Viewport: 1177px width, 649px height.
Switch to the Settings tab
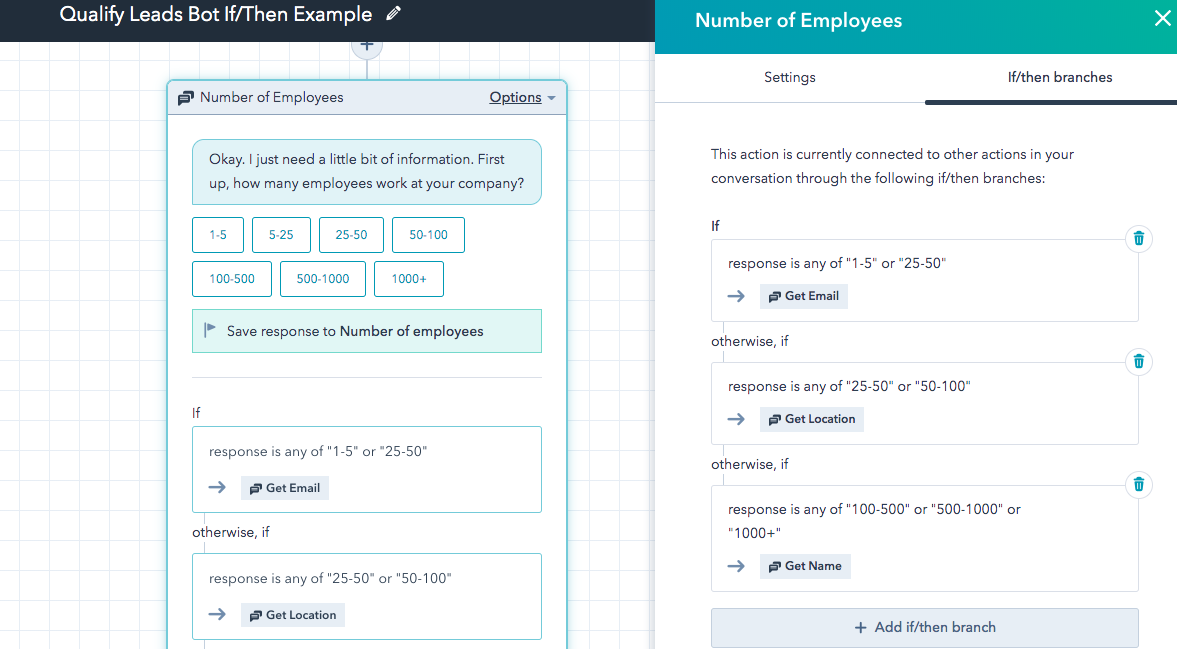click(789, 77)
